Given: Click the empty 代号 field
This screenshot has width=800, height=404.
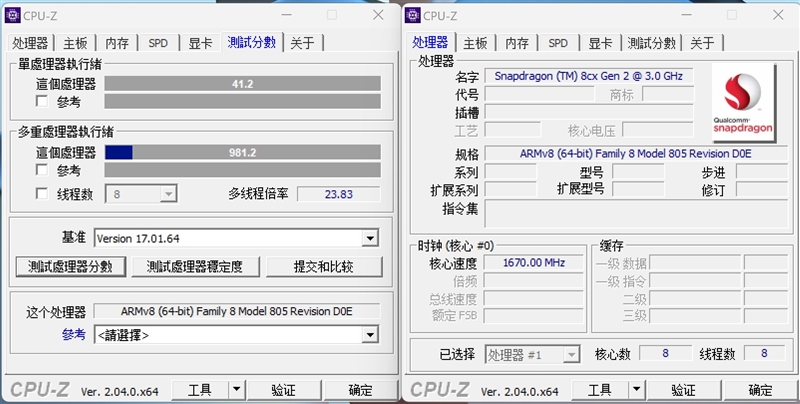Looking at the screenshot, I should 539,94.
